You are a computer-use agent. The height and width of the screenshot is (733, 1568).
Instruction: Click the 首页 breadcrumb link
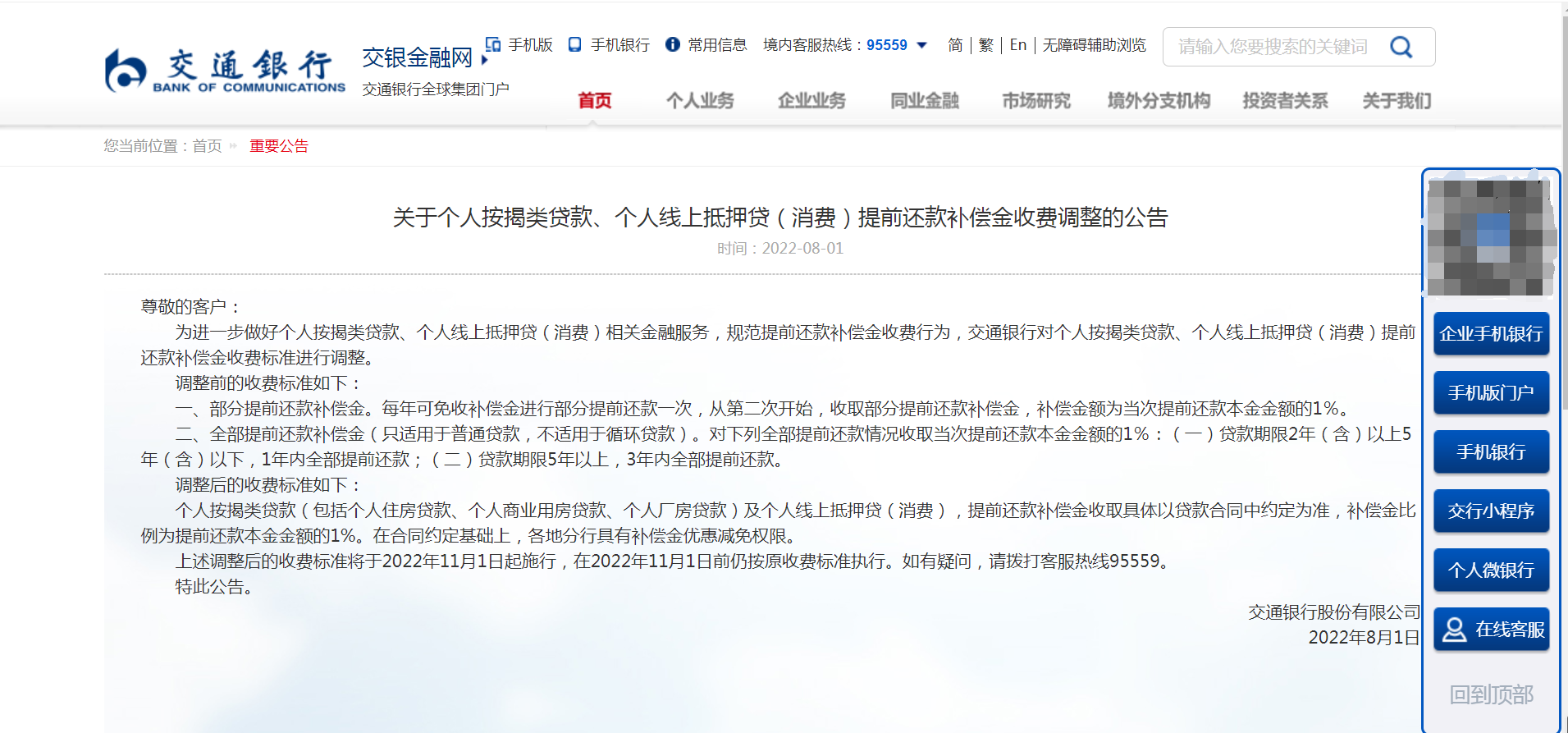tap(208, 146)
